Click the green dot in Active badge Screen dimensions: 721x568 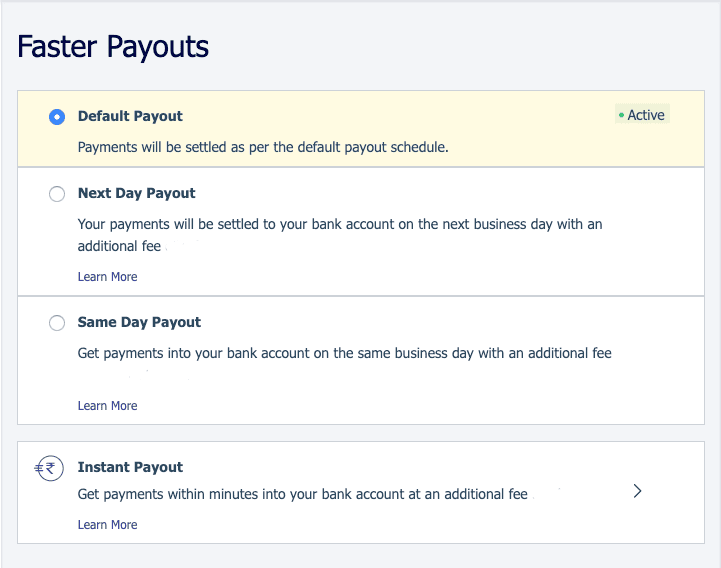tap(621, 115)
